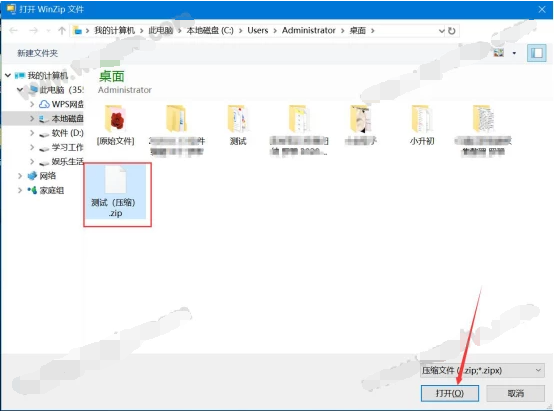
Task: Expand the address bar history dropdown
Action: click(441, 31)
